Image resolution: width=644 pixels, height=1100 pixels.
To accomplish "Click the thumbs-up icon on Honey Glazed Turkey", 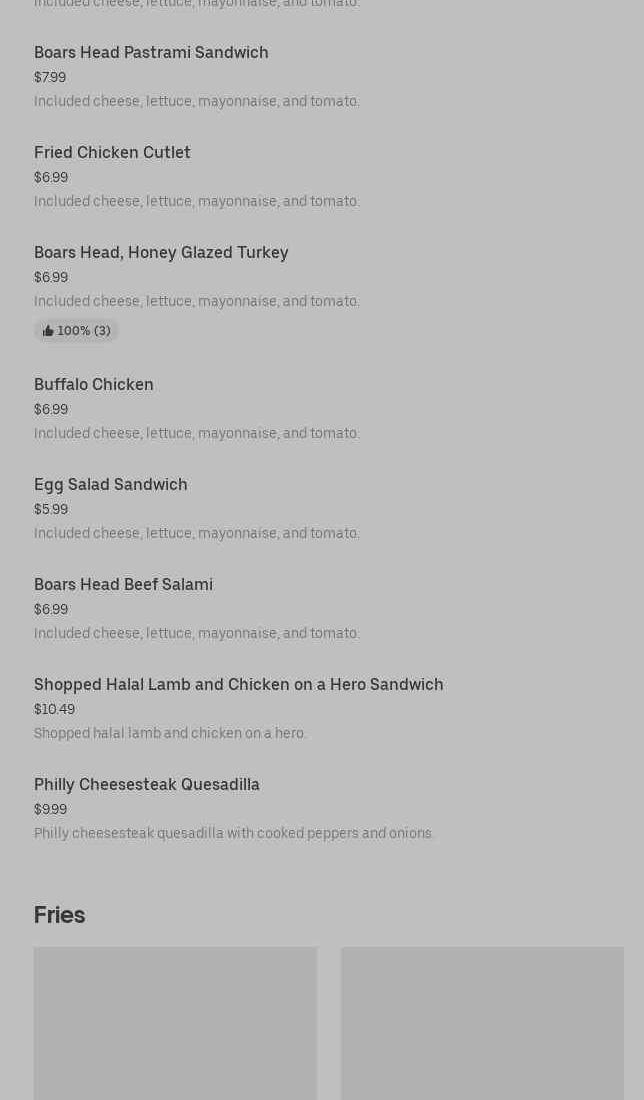I will [48, 331].
